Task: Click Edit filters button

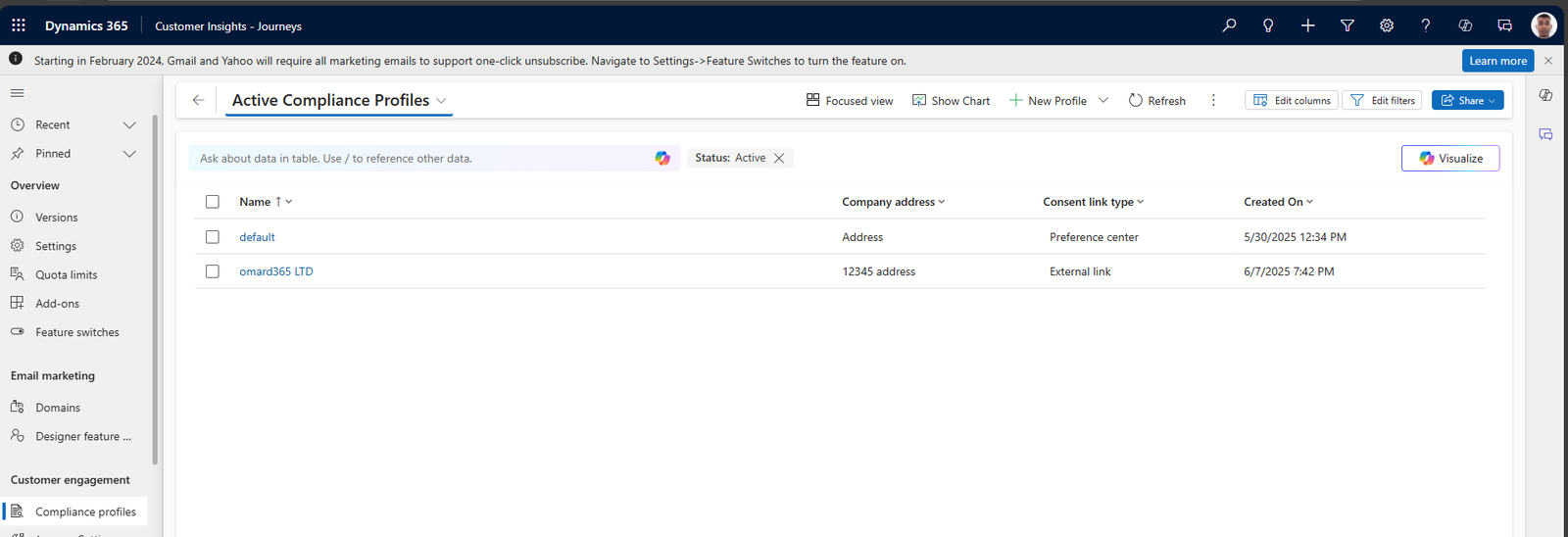Action: 1382,100
